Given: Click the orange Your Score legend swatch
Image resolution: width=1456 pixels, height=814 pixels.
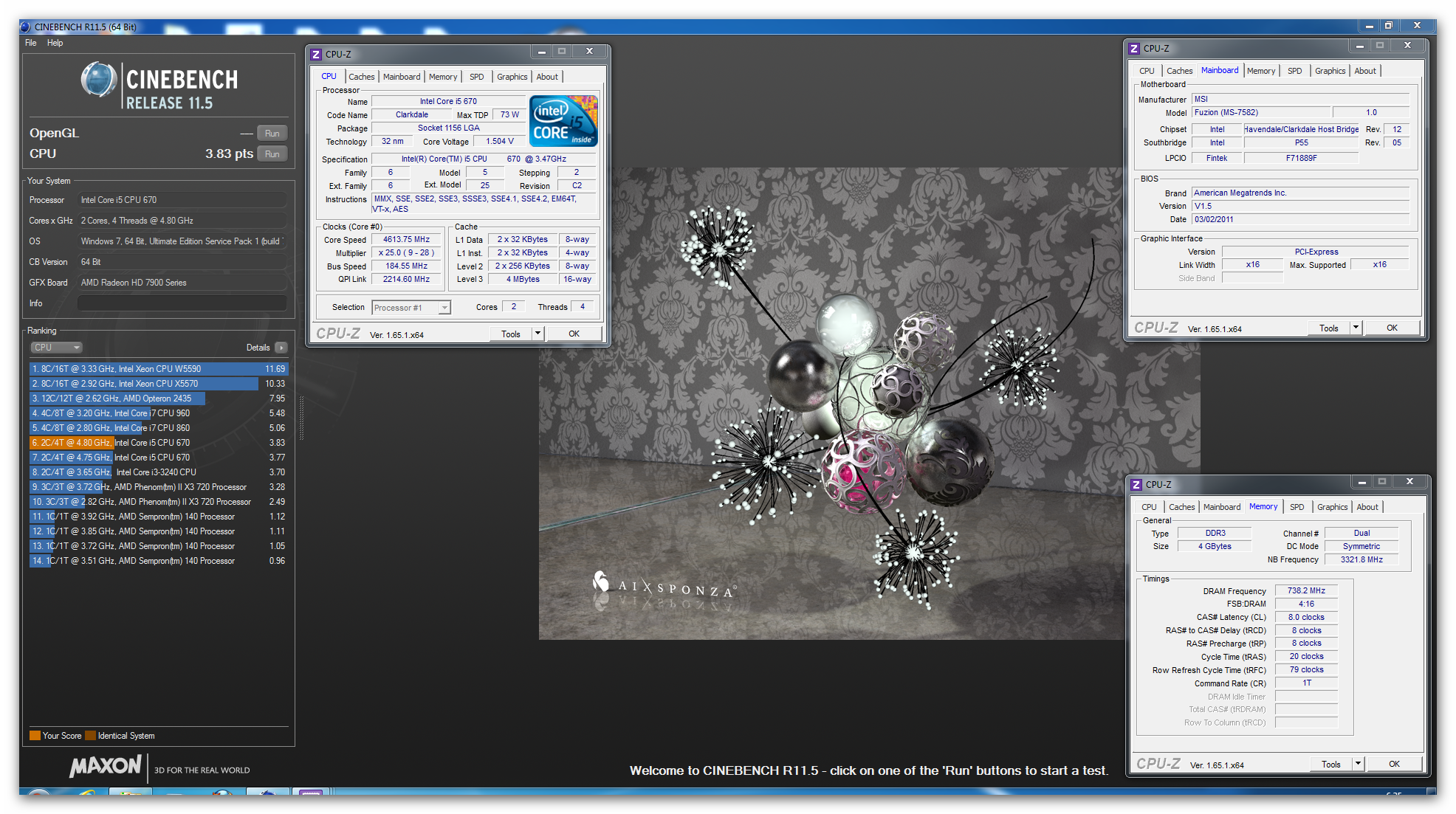Looking at the screenshot, I should (35, 736).
